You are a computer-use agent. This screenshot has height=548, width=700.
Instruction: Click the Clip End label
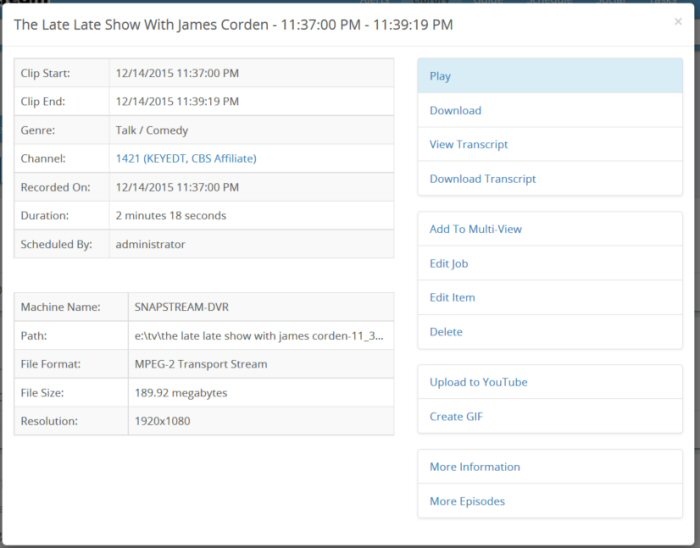43,101
